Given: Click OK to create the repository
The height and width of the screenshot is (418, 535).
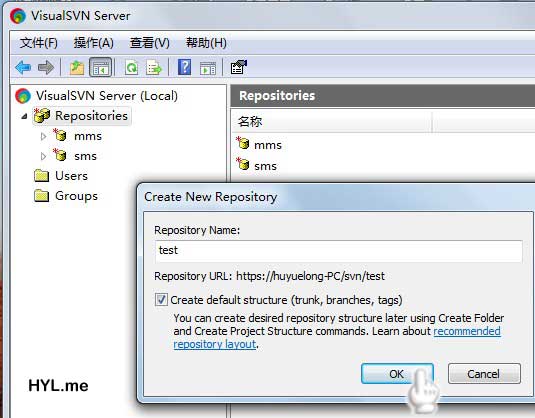Looking at the screenshot, I should coord(397,374).
